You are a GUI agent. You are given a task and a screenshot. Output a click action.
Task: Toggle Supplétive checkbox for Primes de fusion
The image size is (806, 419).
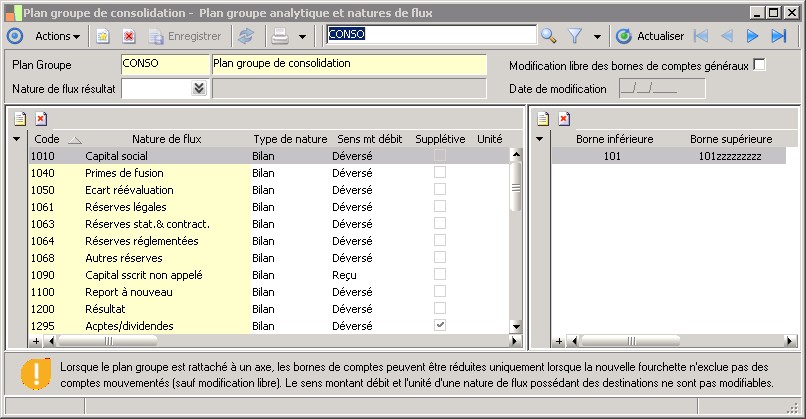(x=440, y=173)
